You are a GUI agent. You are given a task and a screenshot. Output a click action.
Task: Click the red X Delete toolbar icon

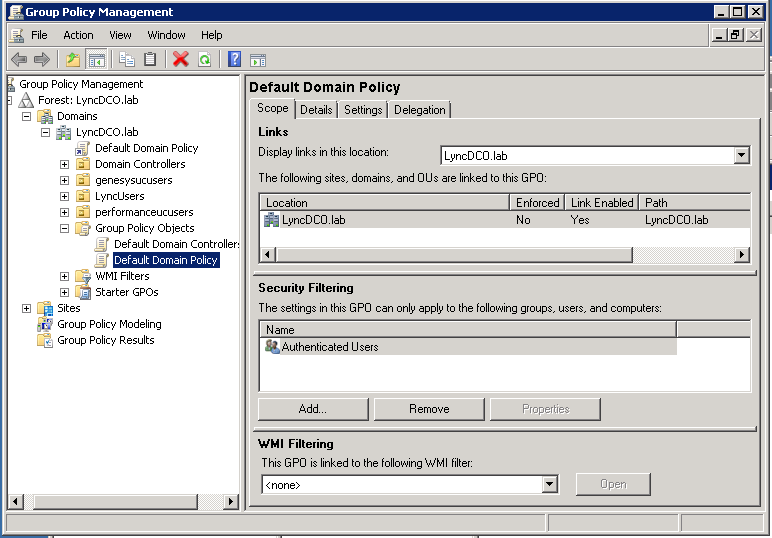click(x=181, y=60)
